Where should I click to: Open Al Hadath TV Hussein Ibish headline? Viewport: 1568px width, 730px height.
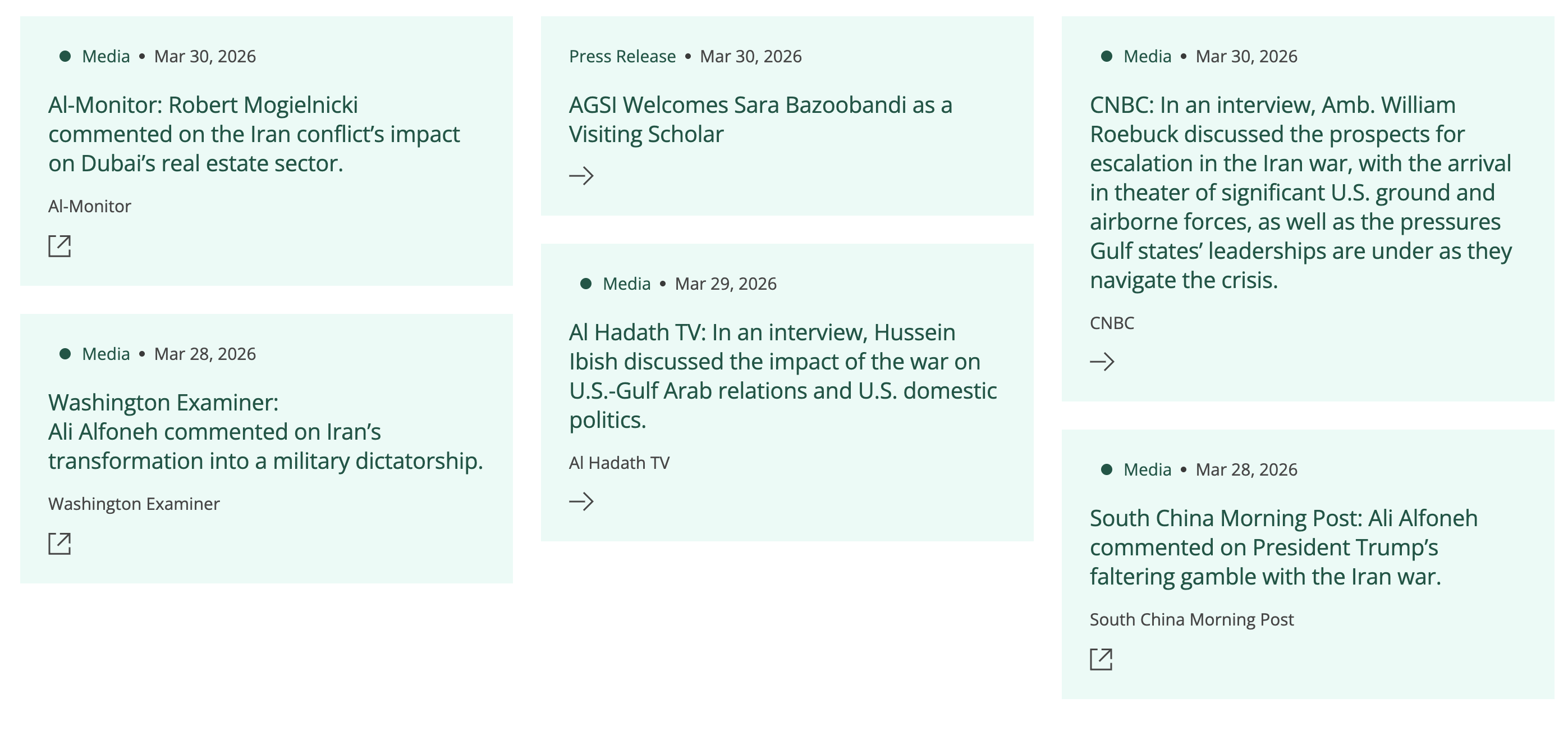(783, 376)
